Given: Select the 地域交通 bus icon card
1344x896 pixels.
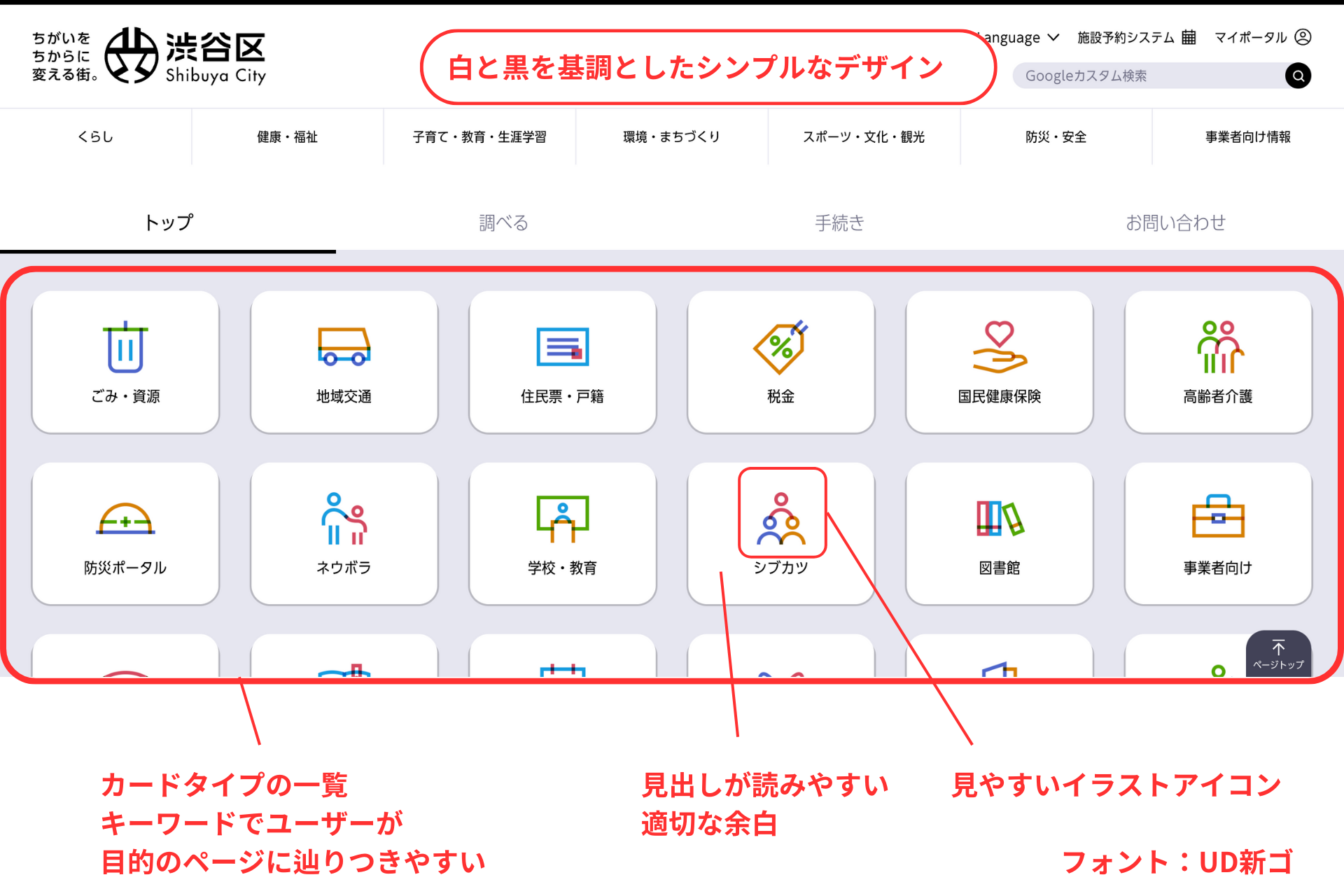Looking at the screenshot, I should tap(344, 361).
